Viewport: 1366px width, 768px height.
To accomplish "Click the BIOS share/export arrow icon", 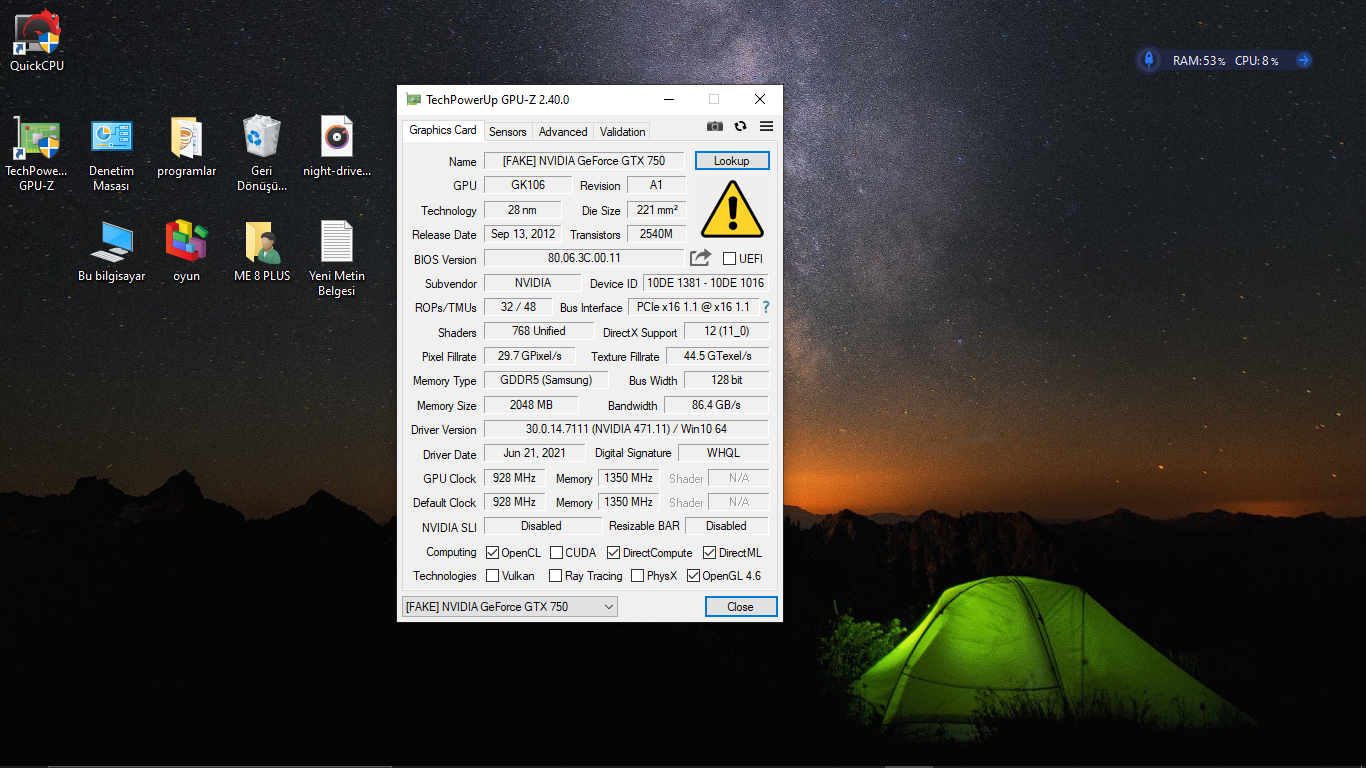I will pyautogui.click(x=700, y=258).
